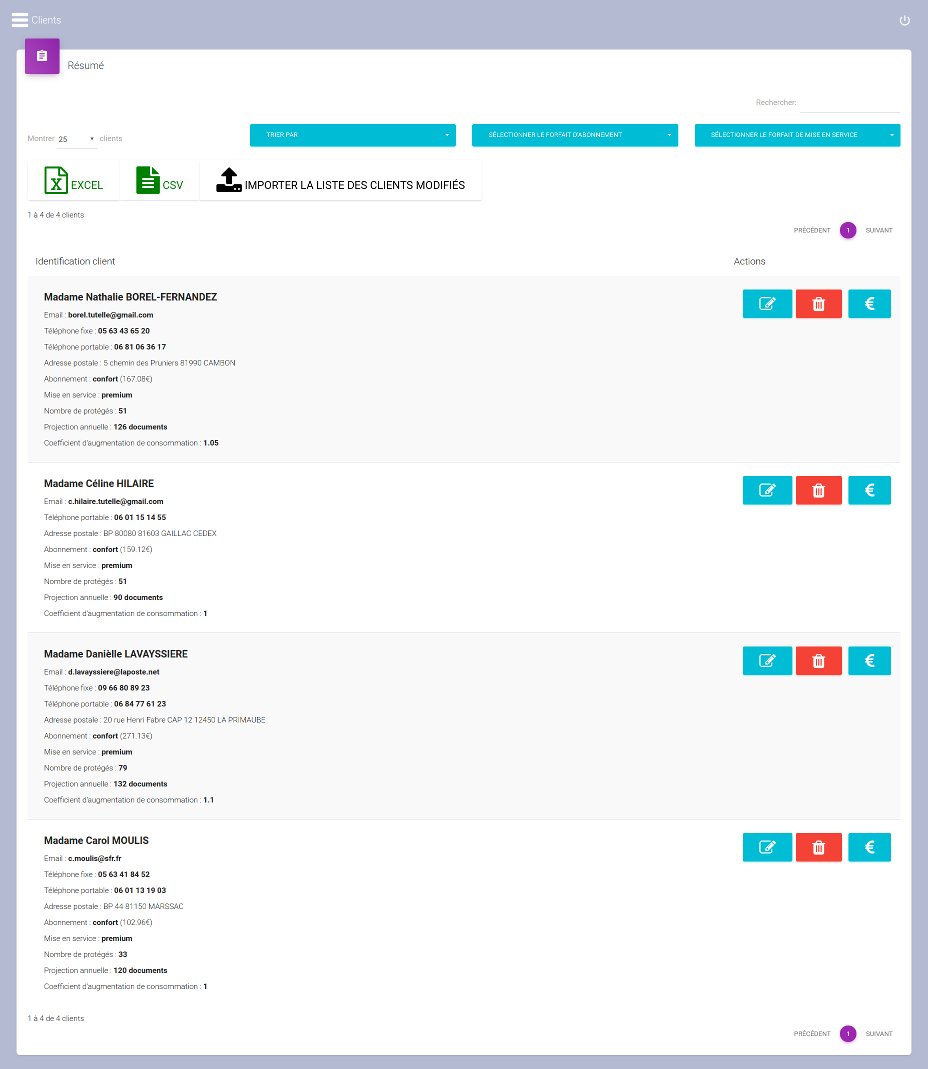Go to SUIVANT page at bottom
928x1069 pixels.
(x=879, y=1034)
